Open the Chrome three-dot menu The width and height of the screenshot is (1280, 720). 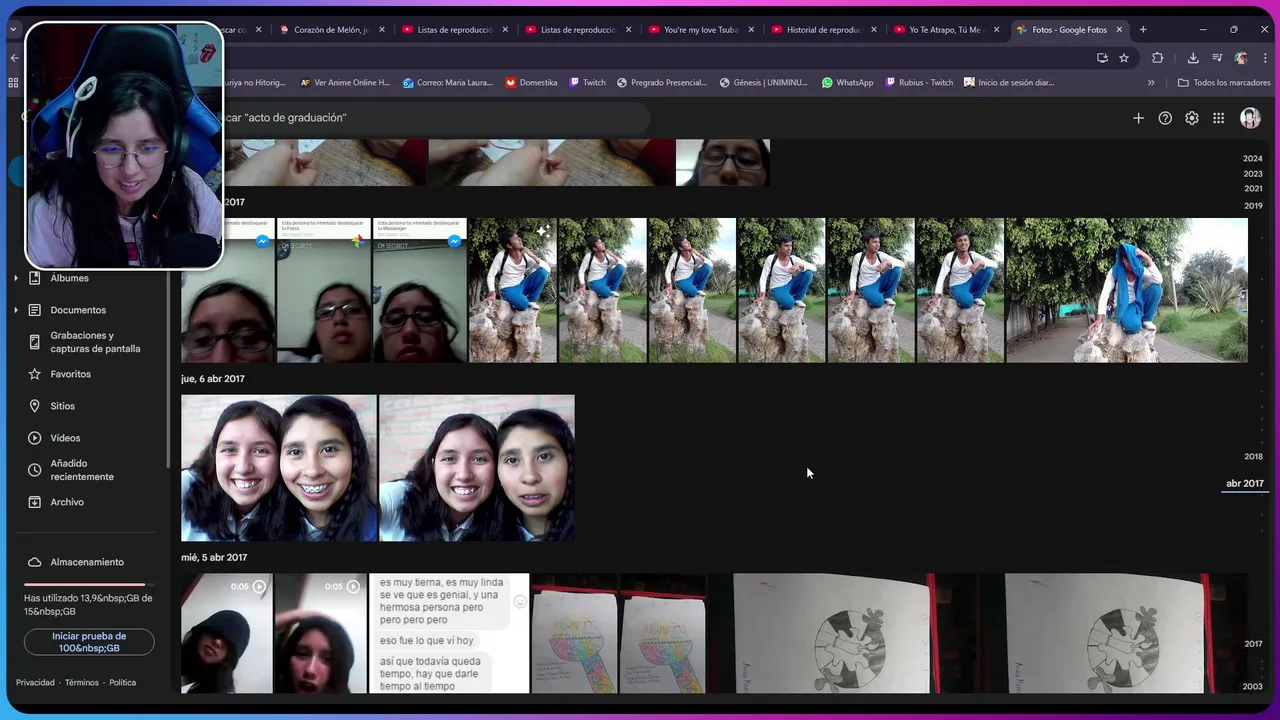pyautogui.click(x=1265, y=58)
